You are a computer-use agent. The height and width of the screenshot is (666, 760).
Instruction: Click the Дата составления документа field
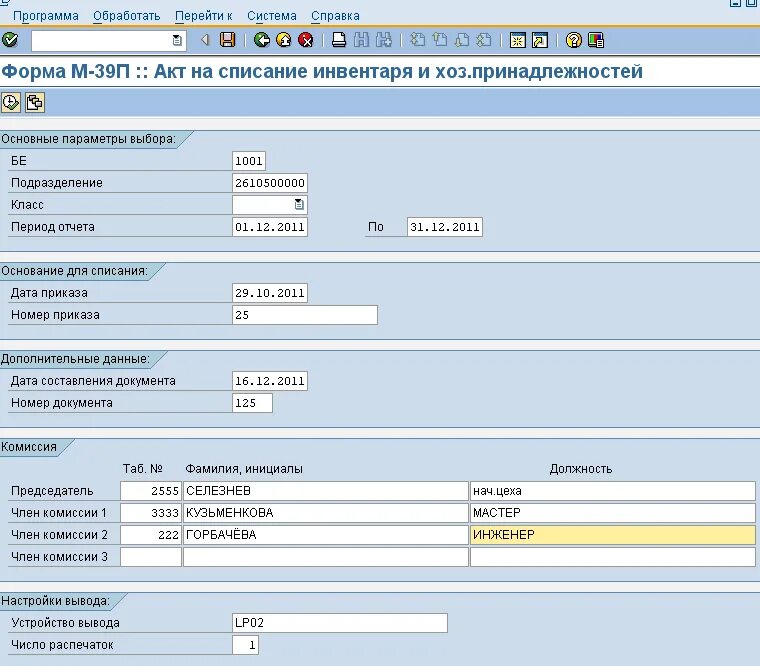pyautogui.click(x=269, y=381)
